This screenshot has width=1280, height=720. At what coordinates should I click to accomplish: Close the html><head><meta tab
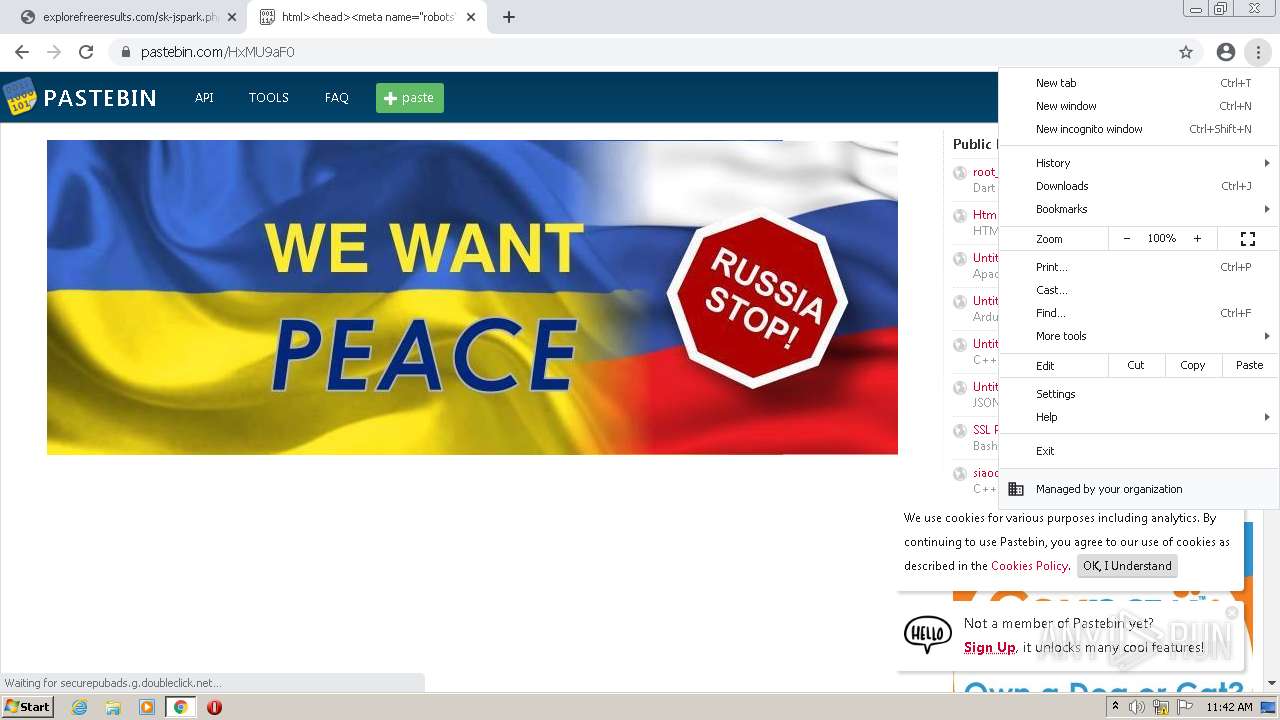(471, 17)
